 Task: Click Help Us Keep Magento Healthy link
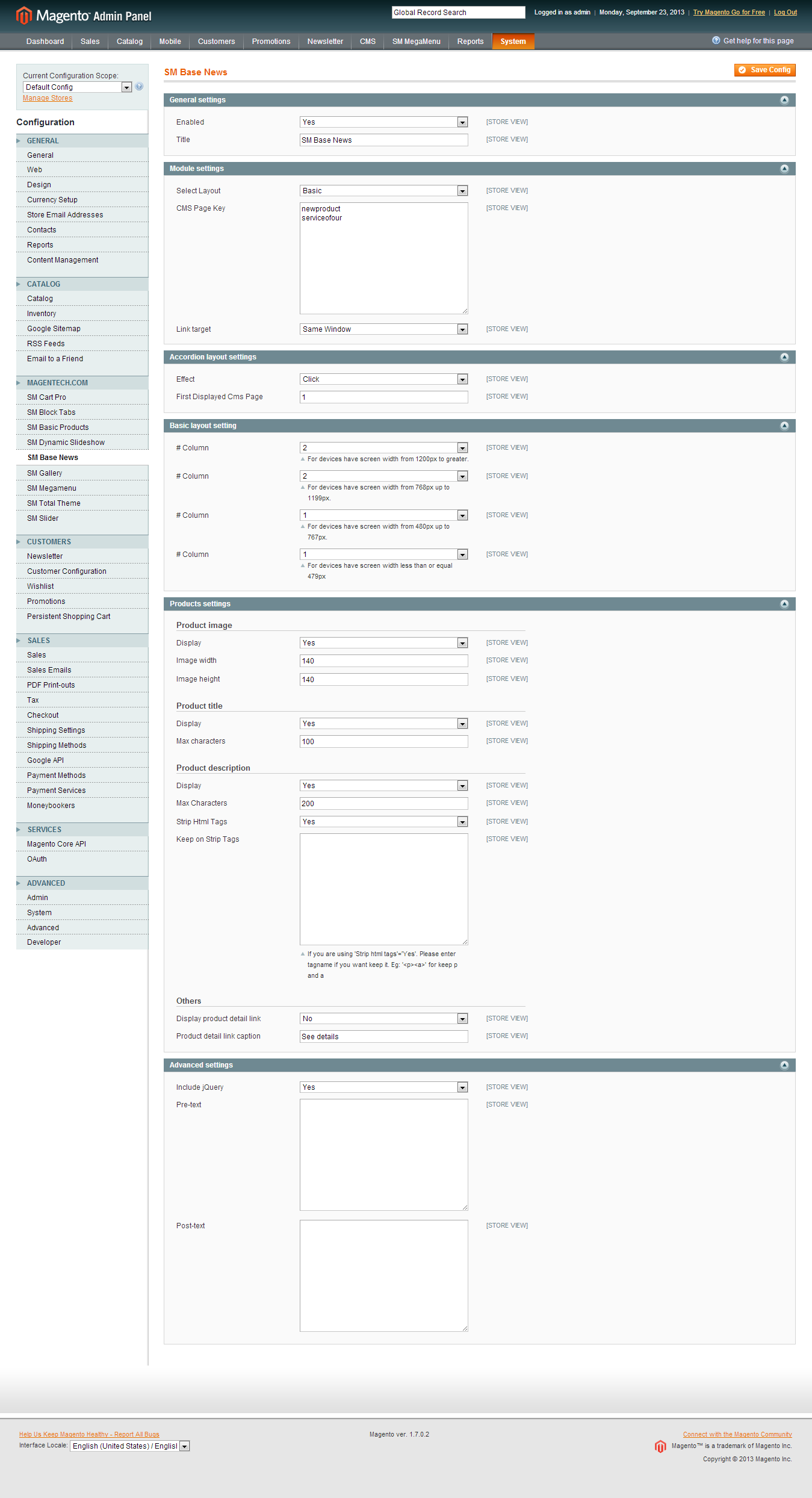pos(89,1434)
